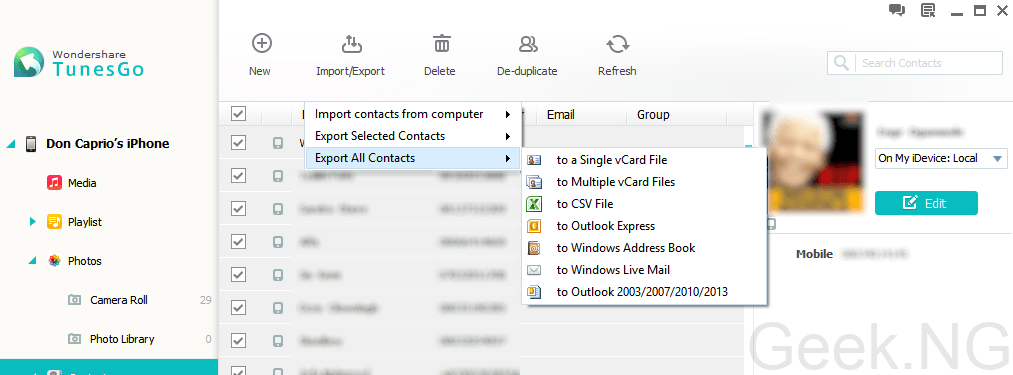Export to Windows Live Mail

(x=644, y=270)
